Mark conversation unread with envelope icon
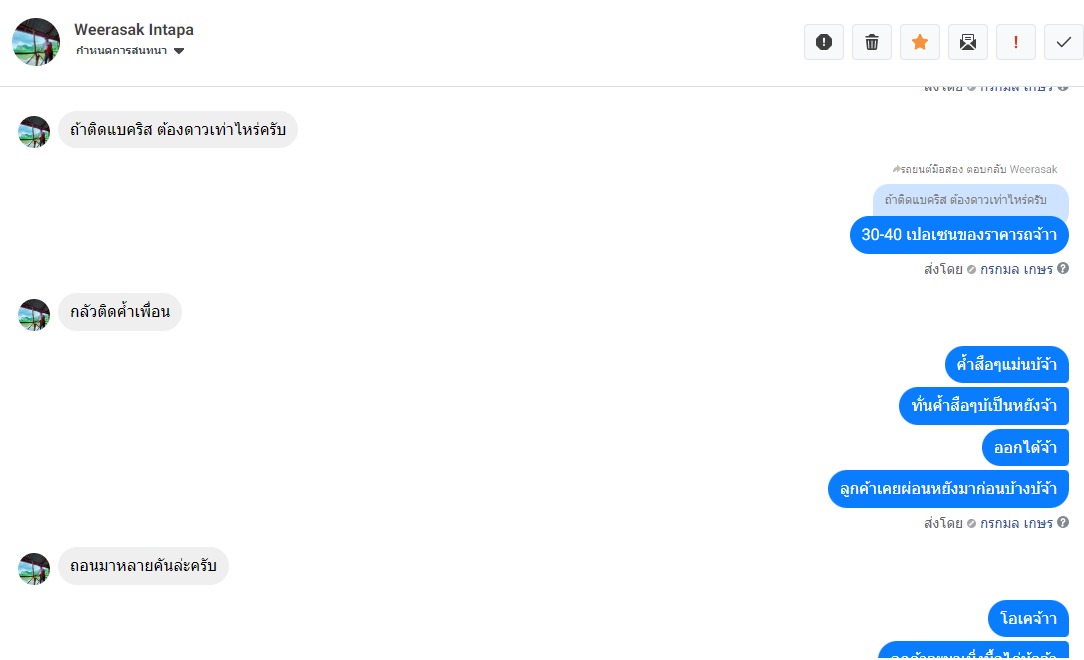The width and height of the screenshot is (1084, 660). tap(968, 42)
